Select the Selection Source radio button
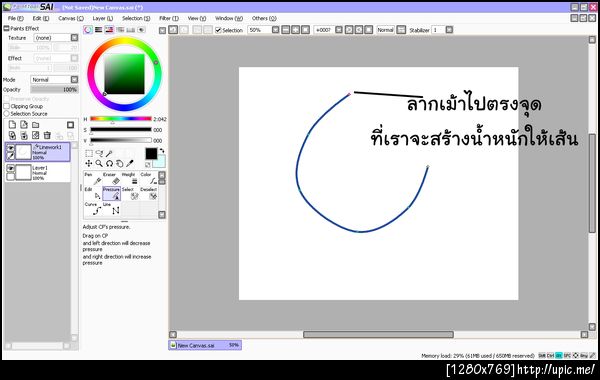Viewport: 600px width, 380px height. (x=7, y=114)
